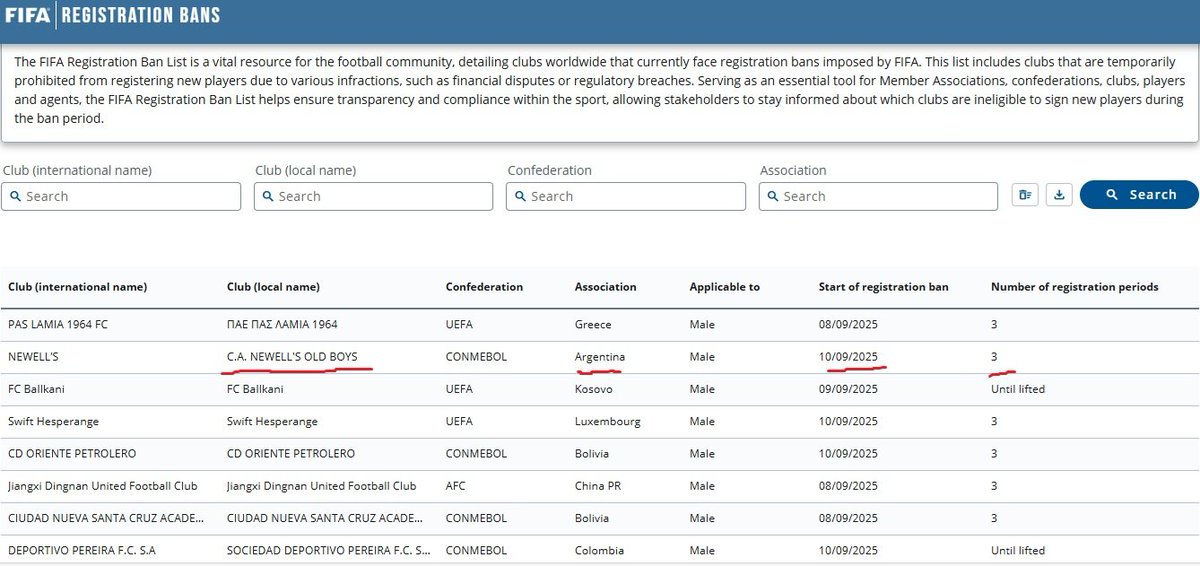
Task: Click 'Bolivia' in the Oriente Petrolero row
Action: (592, 454)
